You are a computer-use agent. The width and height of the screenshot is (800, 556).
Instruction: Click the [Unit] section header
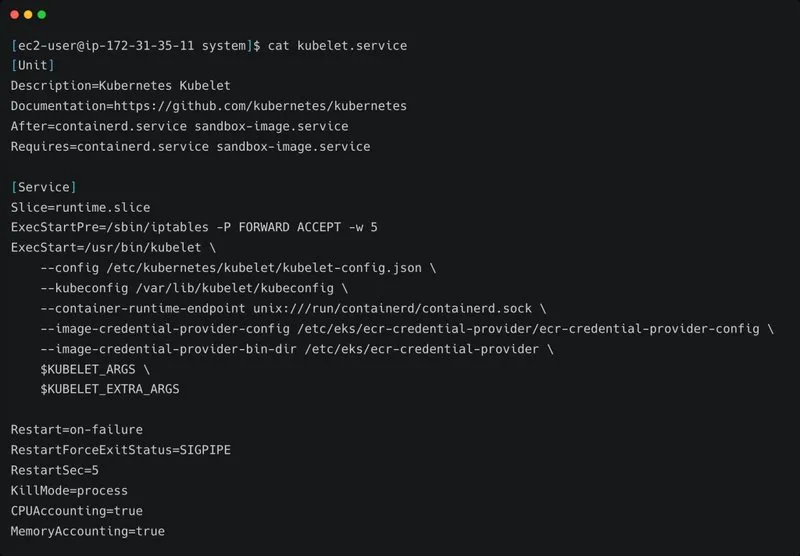click(x=33, y=65)
